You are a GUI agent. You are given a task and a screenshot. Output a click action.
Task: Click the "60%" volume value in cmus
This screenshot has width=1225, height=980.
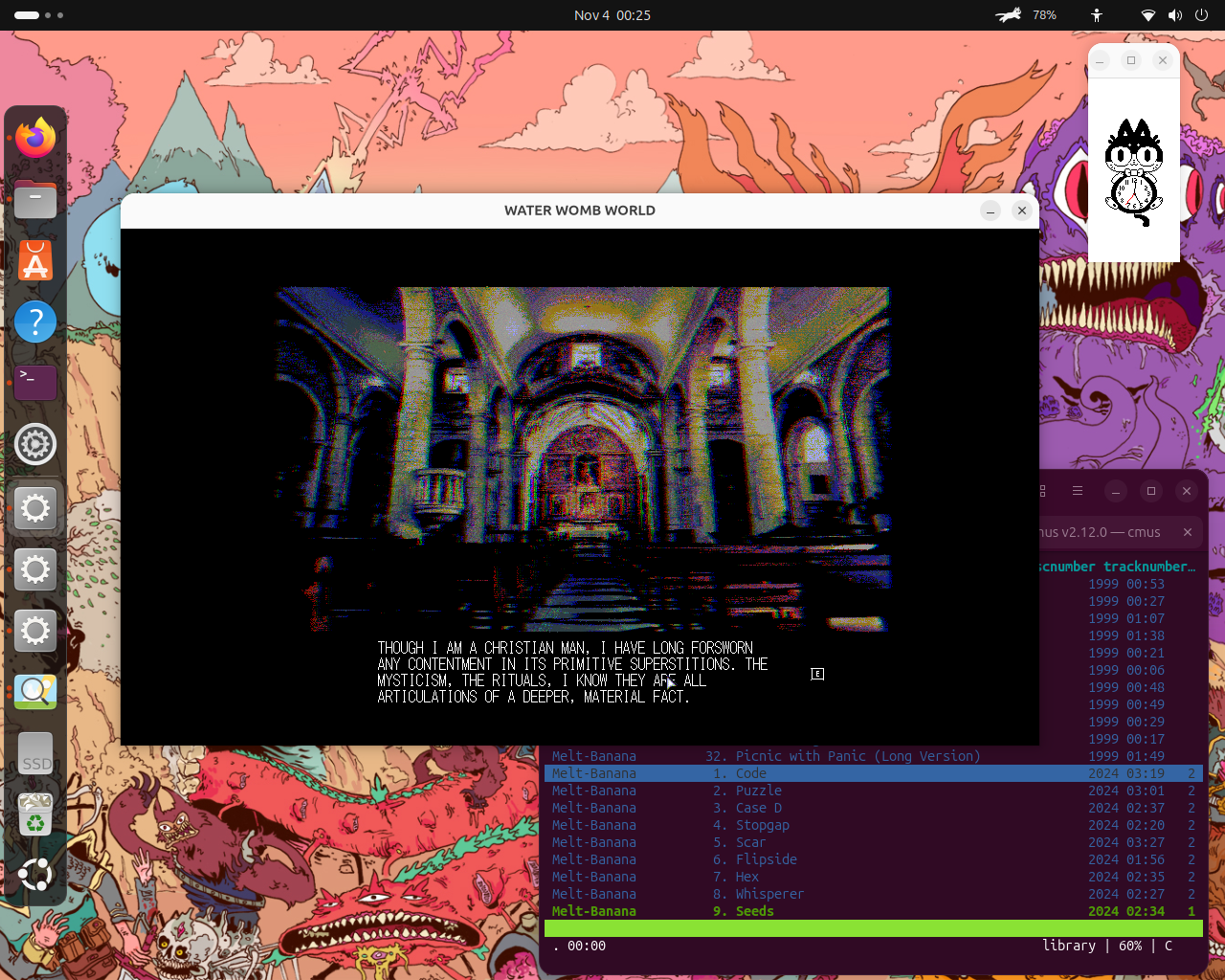1130,946
